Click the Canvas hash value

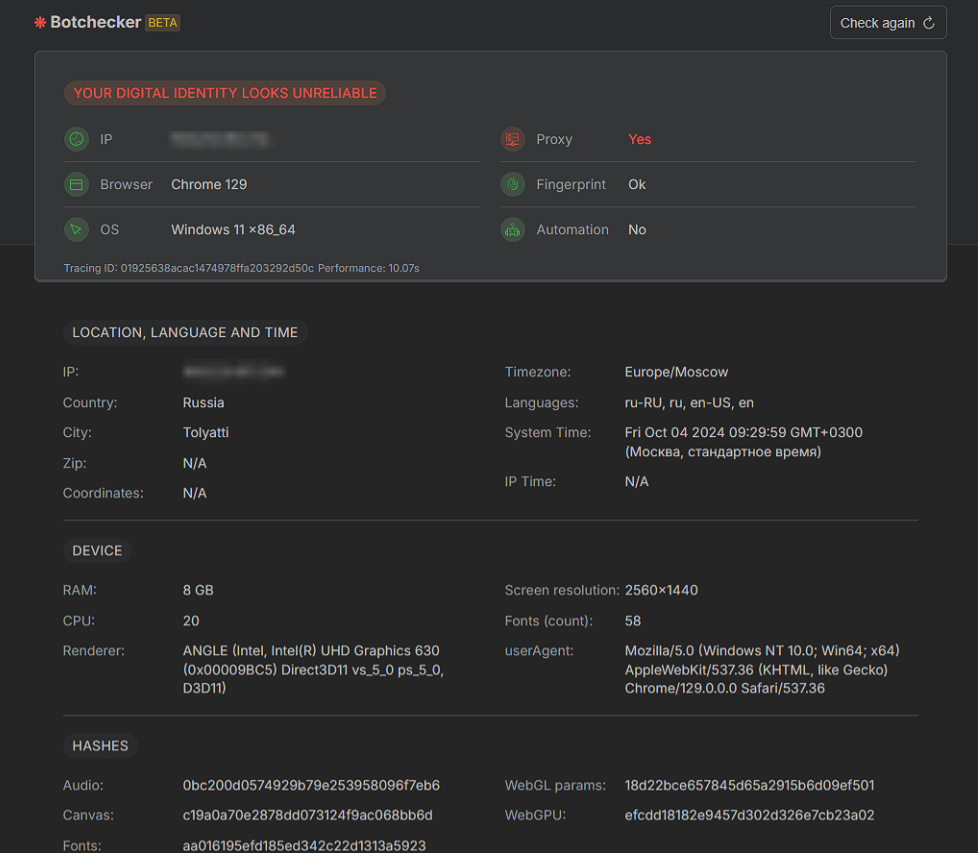pos(307,815)
